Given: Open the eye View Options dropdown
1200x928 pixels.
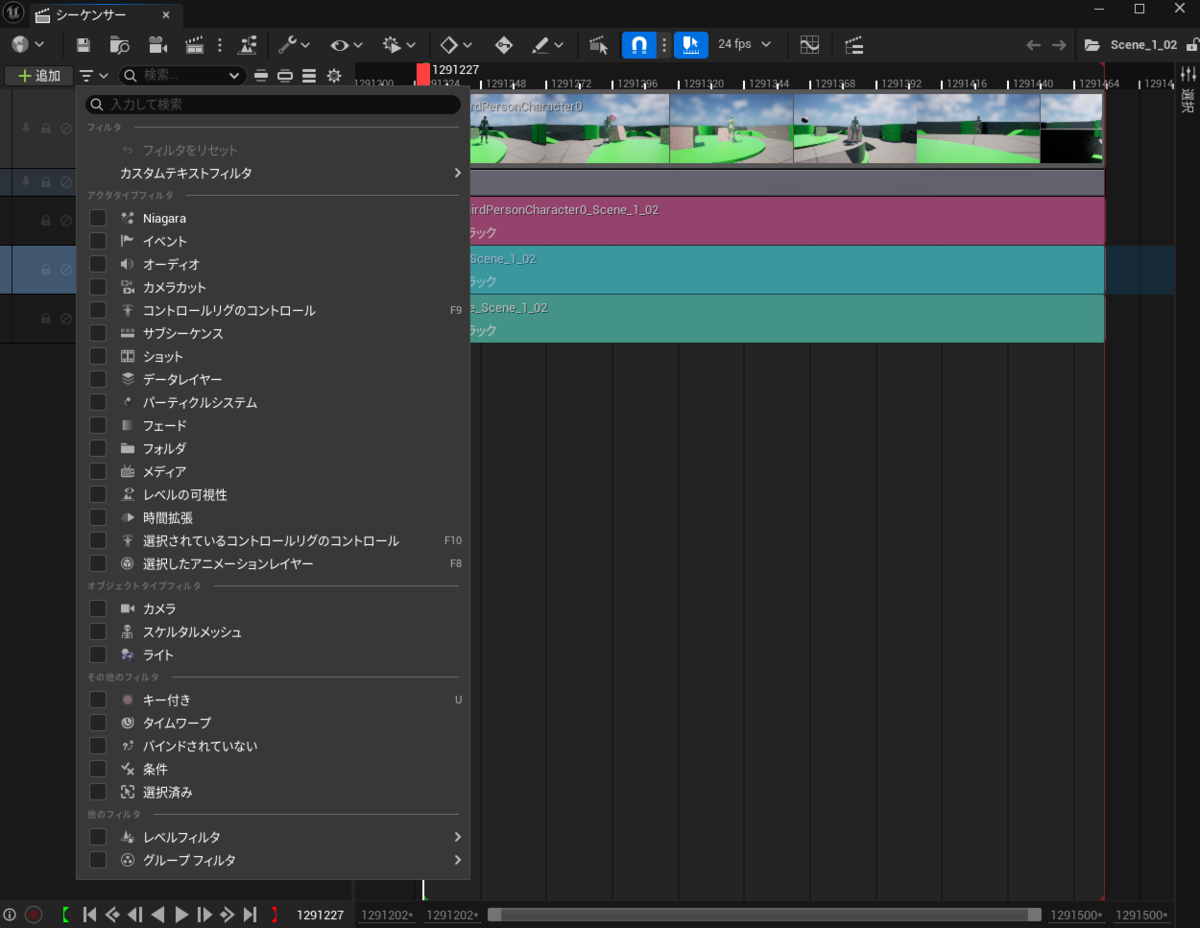Looking at the screenshot, I should point(346,45).
